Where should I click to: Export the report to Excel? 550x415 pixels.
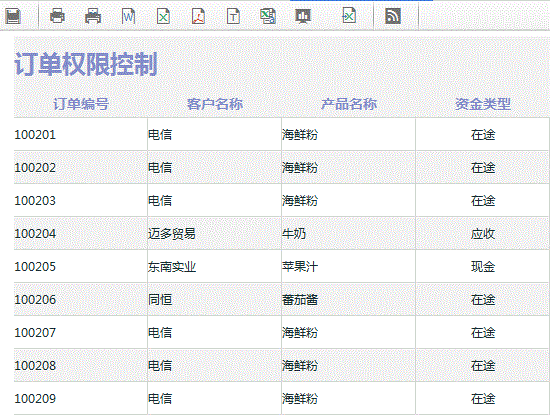click(163, 16)
